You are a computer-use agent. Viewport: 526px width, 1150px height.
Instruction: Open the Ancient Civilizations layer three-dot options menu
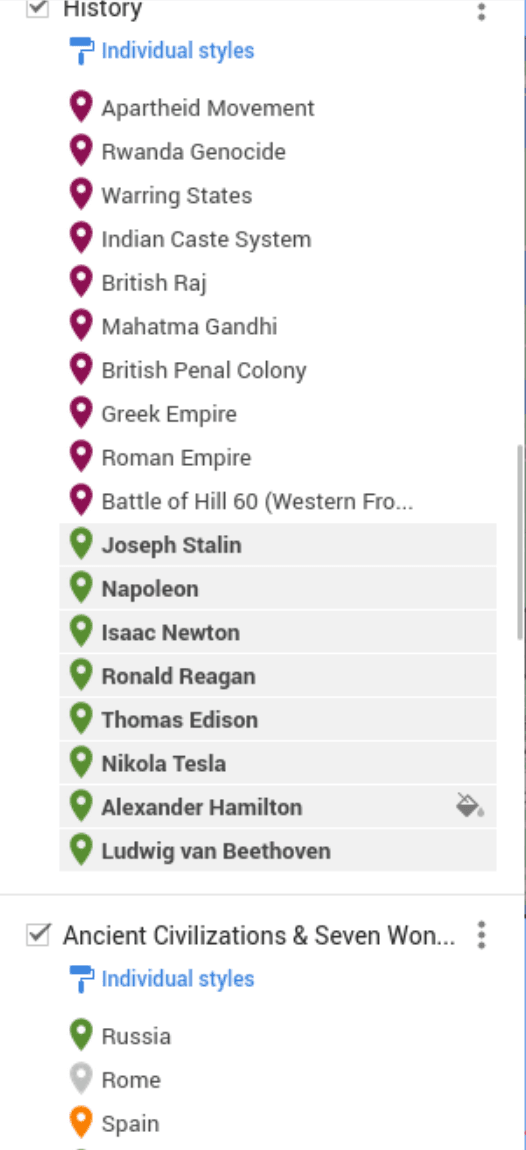coord(481,935)
